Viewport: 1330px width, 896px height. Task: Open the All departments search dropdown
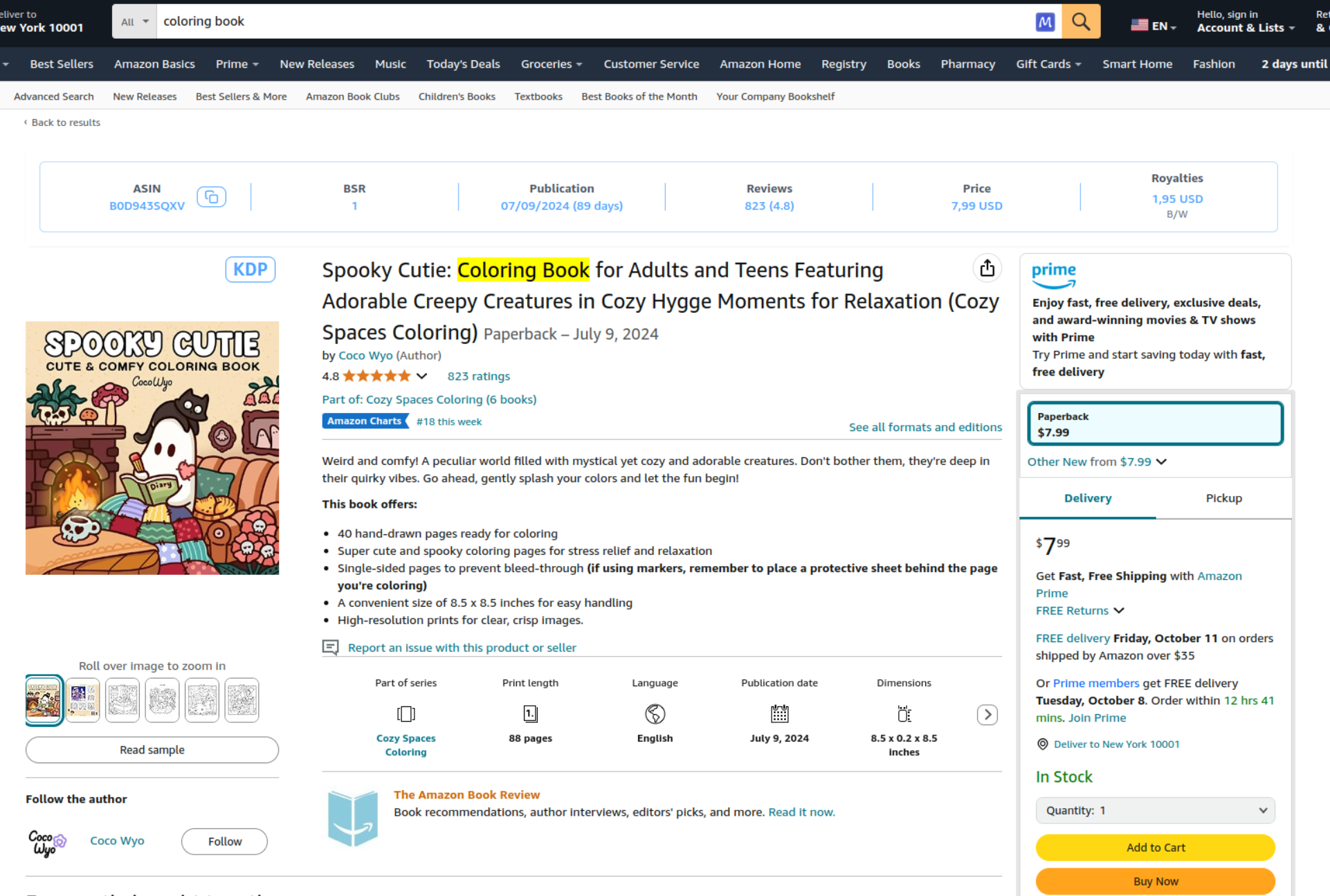point(135,21)
